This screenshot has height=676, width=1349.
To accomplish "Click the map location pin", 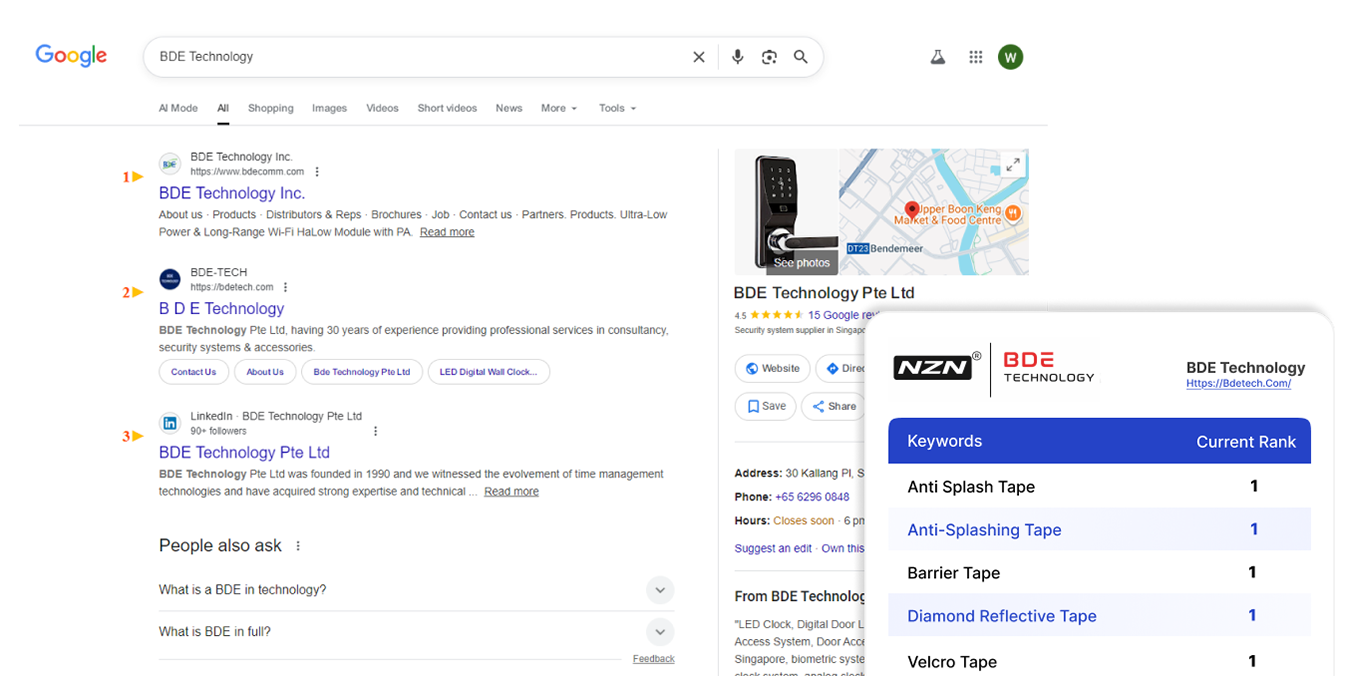I will point(912,211).
